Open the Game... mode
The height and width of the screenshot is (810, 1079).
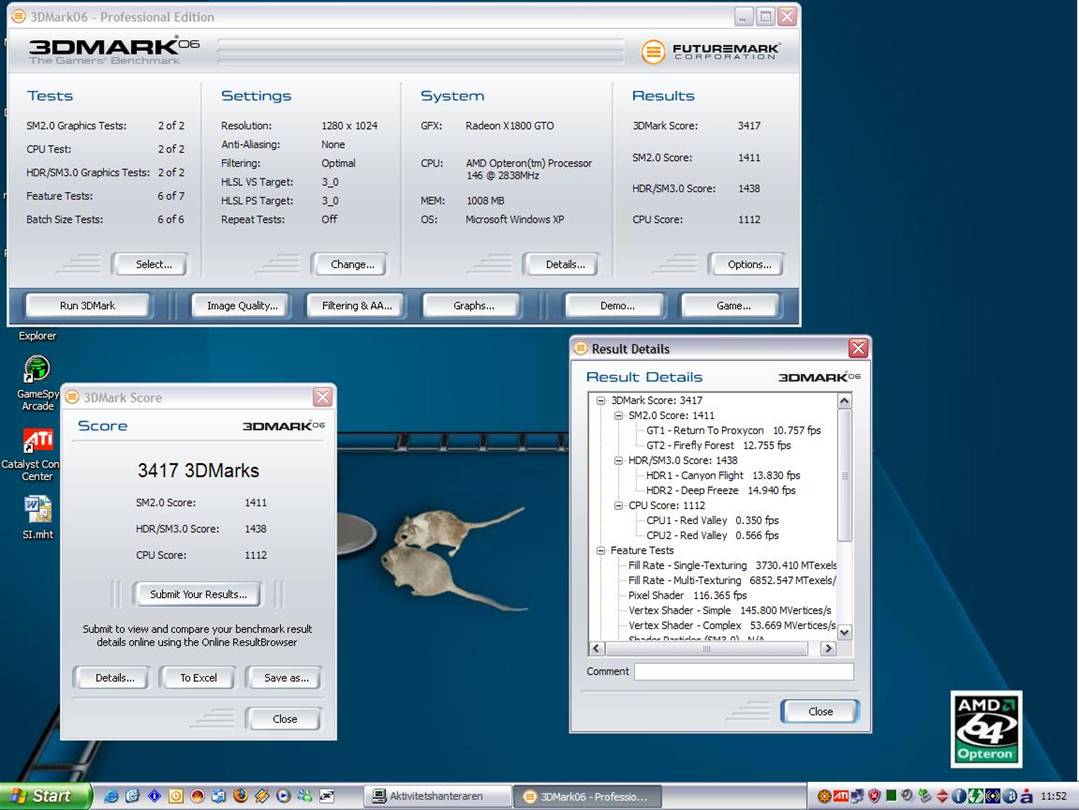733,306
